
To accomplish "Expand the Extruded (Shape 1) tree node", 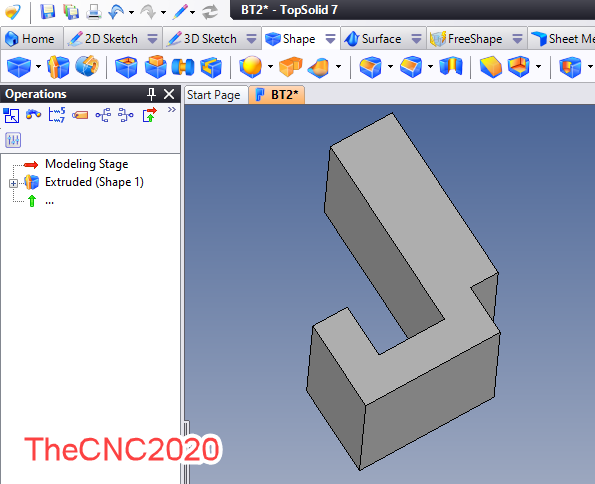I will click(x=13, y=183).
